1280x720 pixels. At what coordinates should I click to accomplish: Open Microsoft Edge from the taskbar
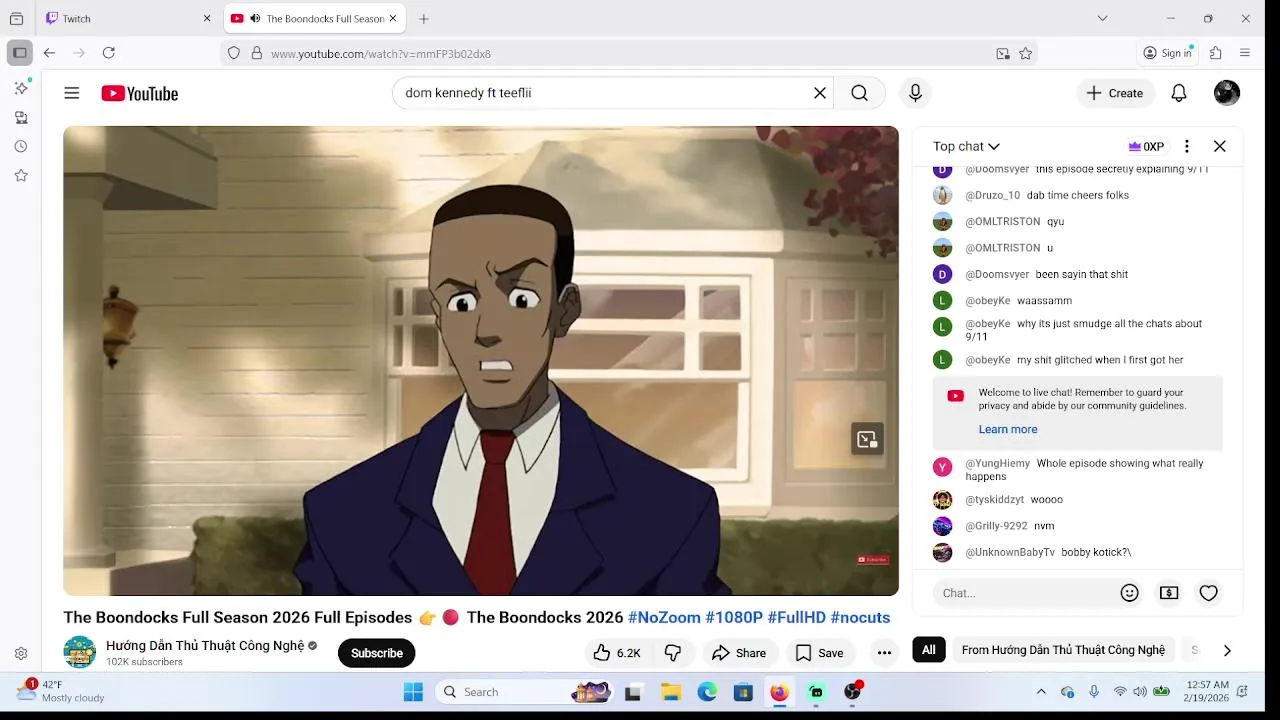click(x=707, y=692)
